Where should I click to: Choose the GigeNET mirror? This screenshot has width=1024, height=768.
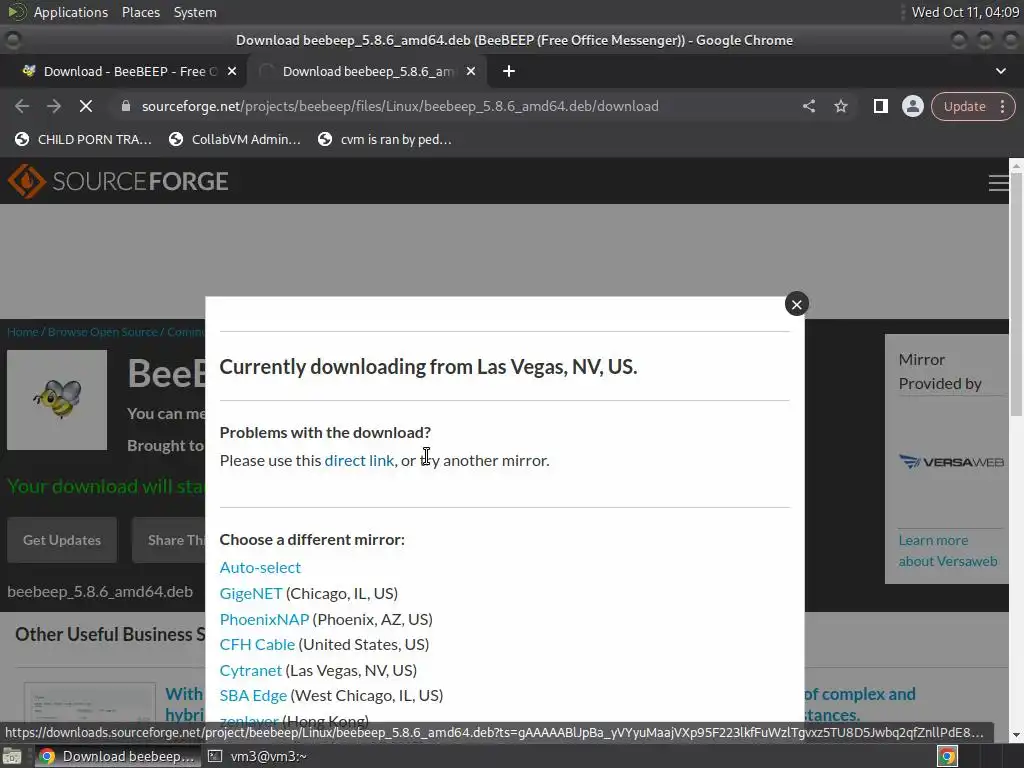click(251, 594)
